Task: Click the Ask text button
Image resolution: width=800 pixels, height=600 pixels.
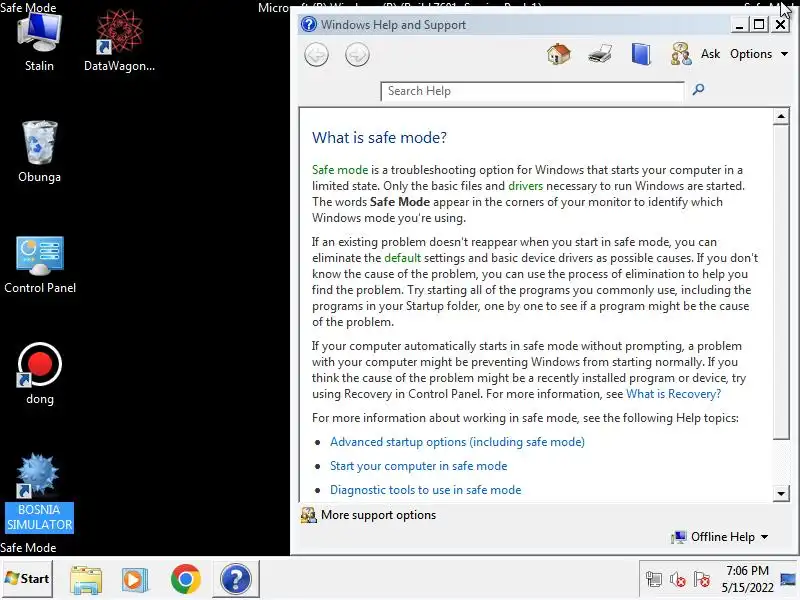Action: click(710, 54)
